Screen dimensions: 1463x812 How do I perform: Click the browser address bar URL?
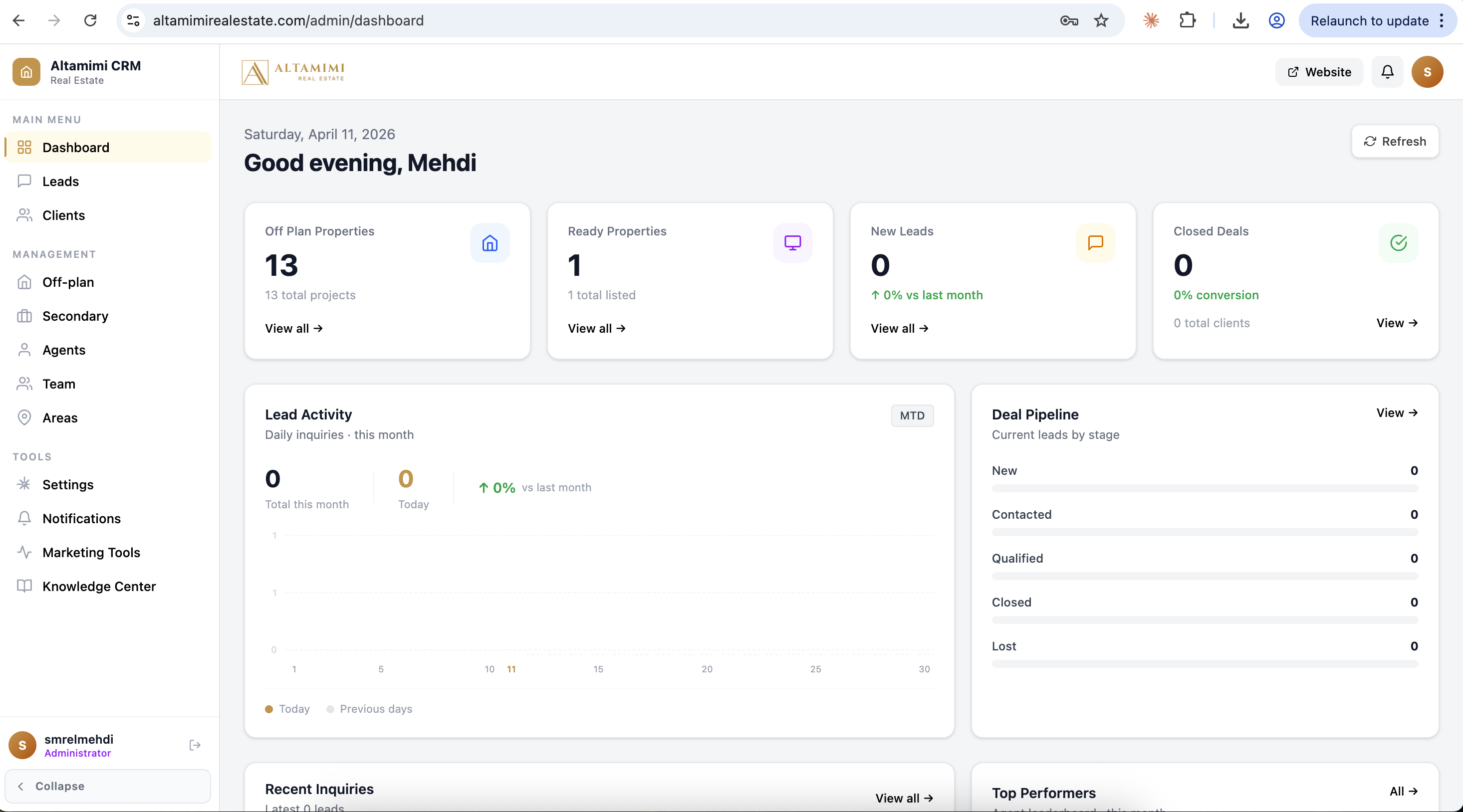click(x=288, y=21)
